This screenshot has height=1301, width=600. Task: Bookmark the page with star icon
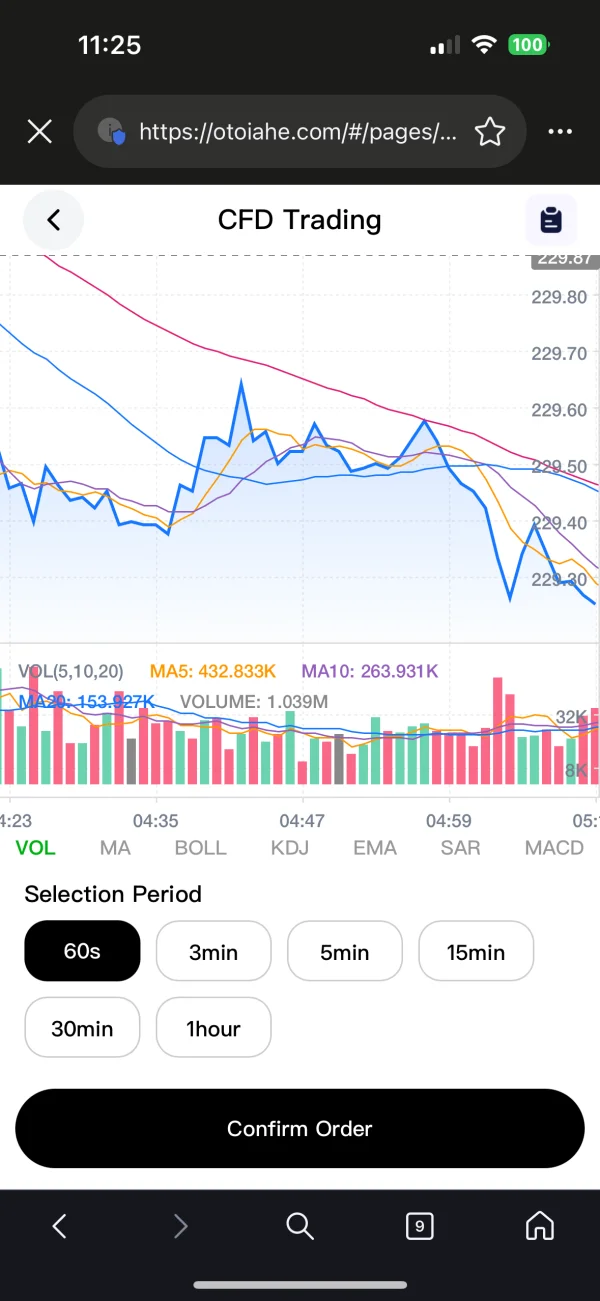pos(489,131)
